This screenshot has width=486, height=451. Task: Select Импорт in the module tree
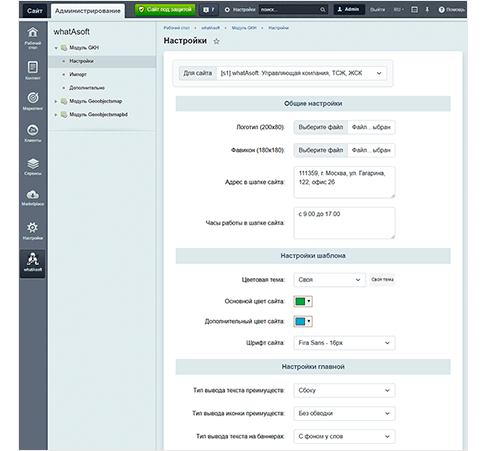tap(78, 74)
